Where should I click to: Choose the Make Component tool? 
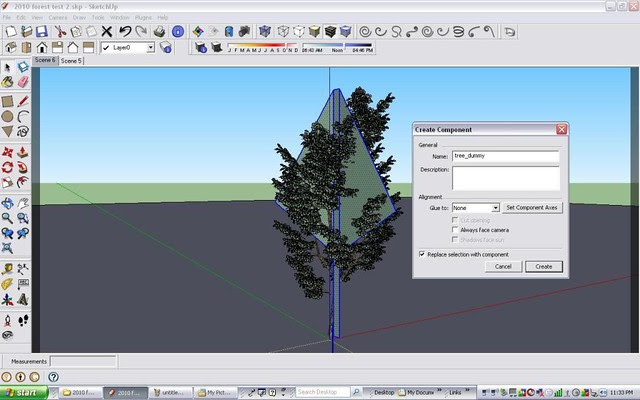[23, 67]
